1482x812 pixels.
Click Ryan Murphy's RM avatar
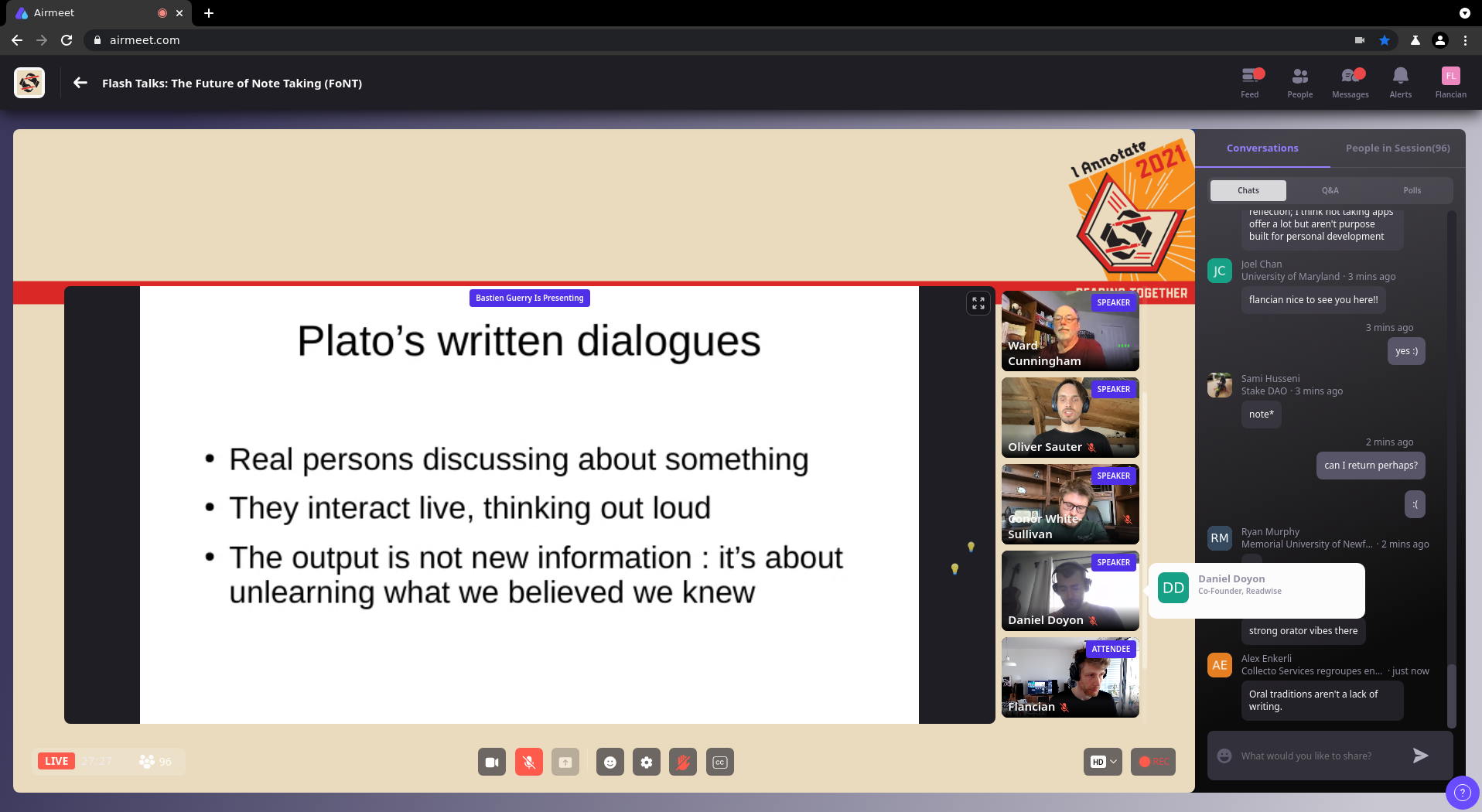1220,538
